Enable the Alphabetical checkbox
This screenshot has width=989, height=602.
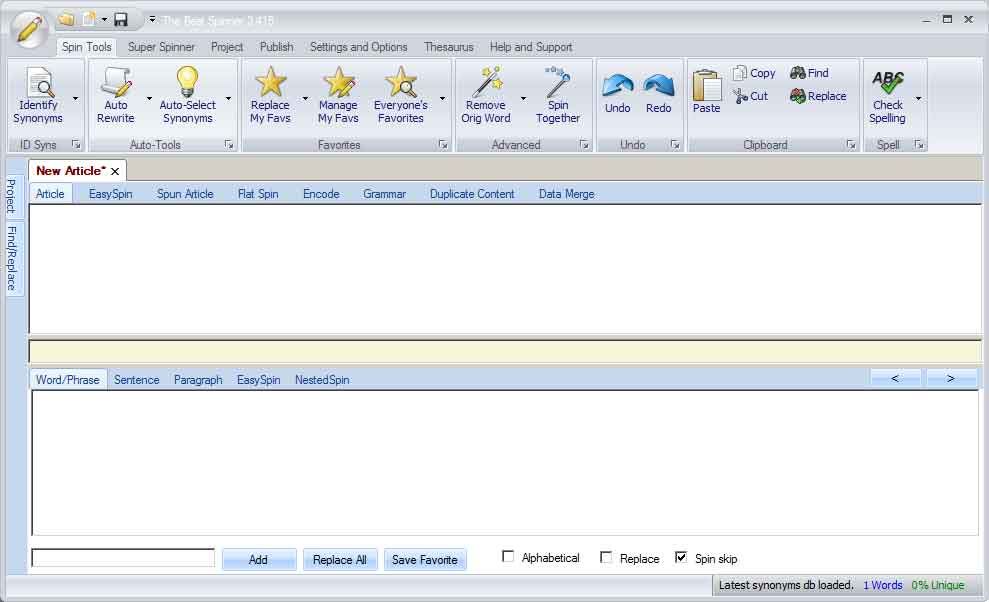(508, 557)
